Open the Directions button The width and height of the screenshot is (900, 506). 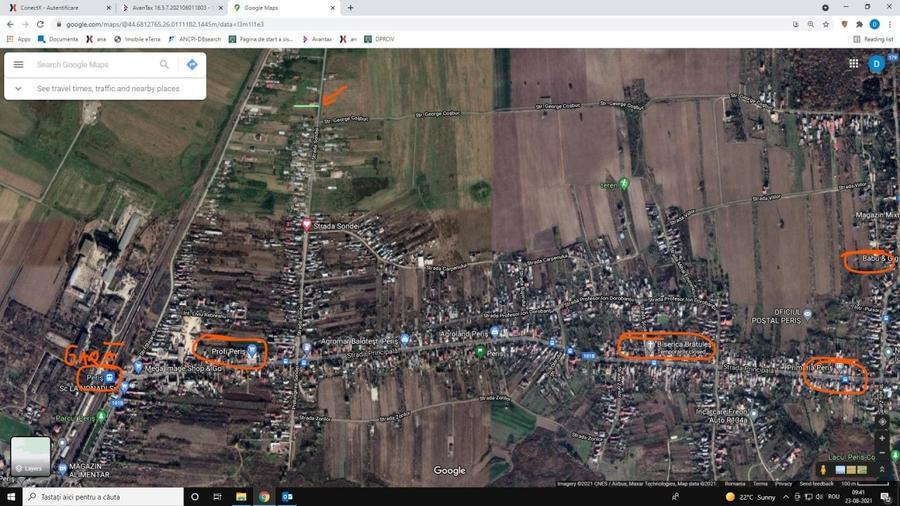192,64
